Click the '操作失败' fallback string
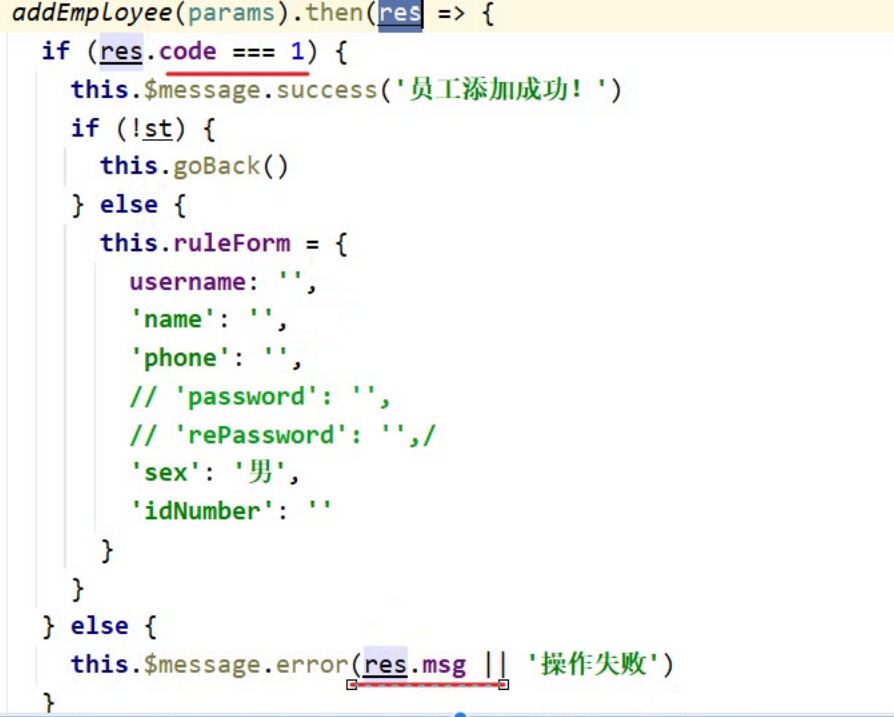 click(593, 664)
